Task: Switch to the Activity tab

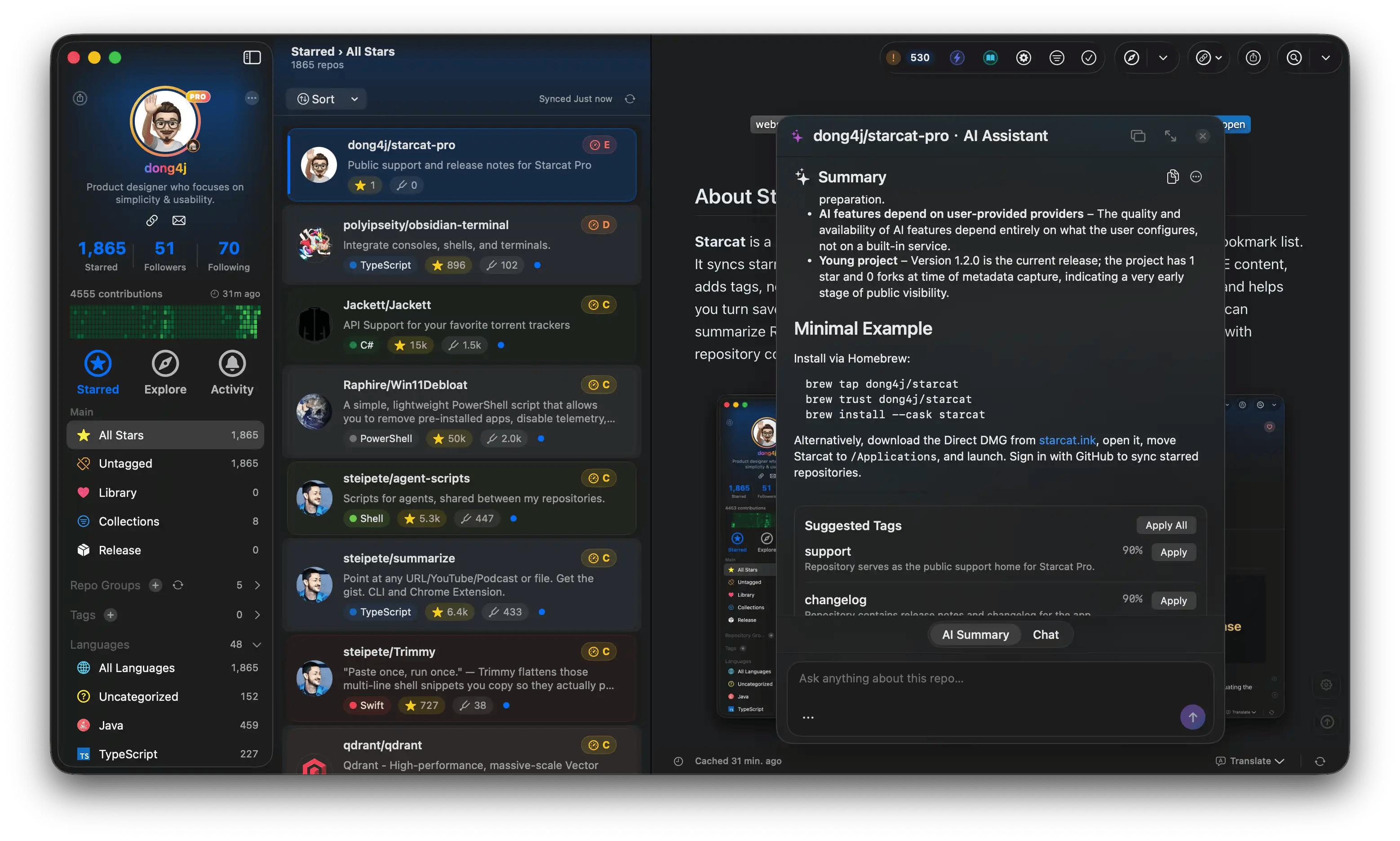Action: click(x=232, y=372)
